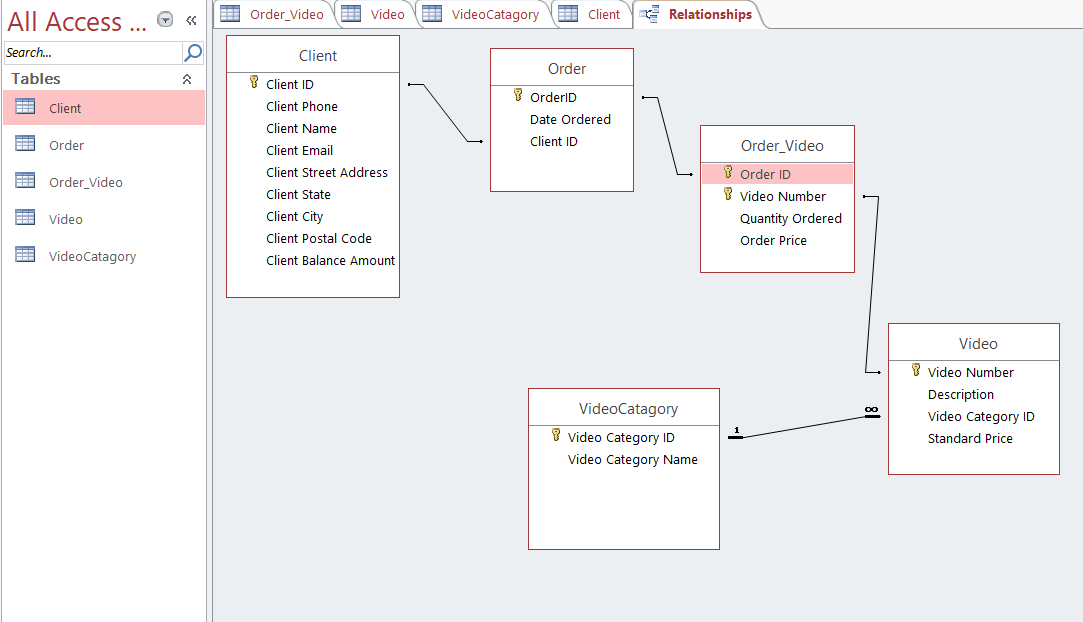This screenshot has width=1083, height=622.
Task: Click the key icon next to Video Category ID
Action: click(556, 436)
